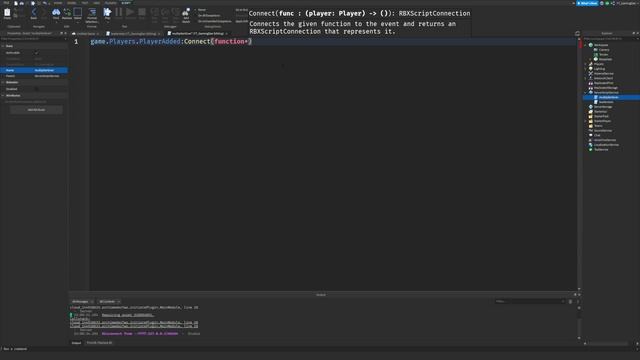Click the Back navigation arrow
The image size is (640, 360).
point(34,13)
